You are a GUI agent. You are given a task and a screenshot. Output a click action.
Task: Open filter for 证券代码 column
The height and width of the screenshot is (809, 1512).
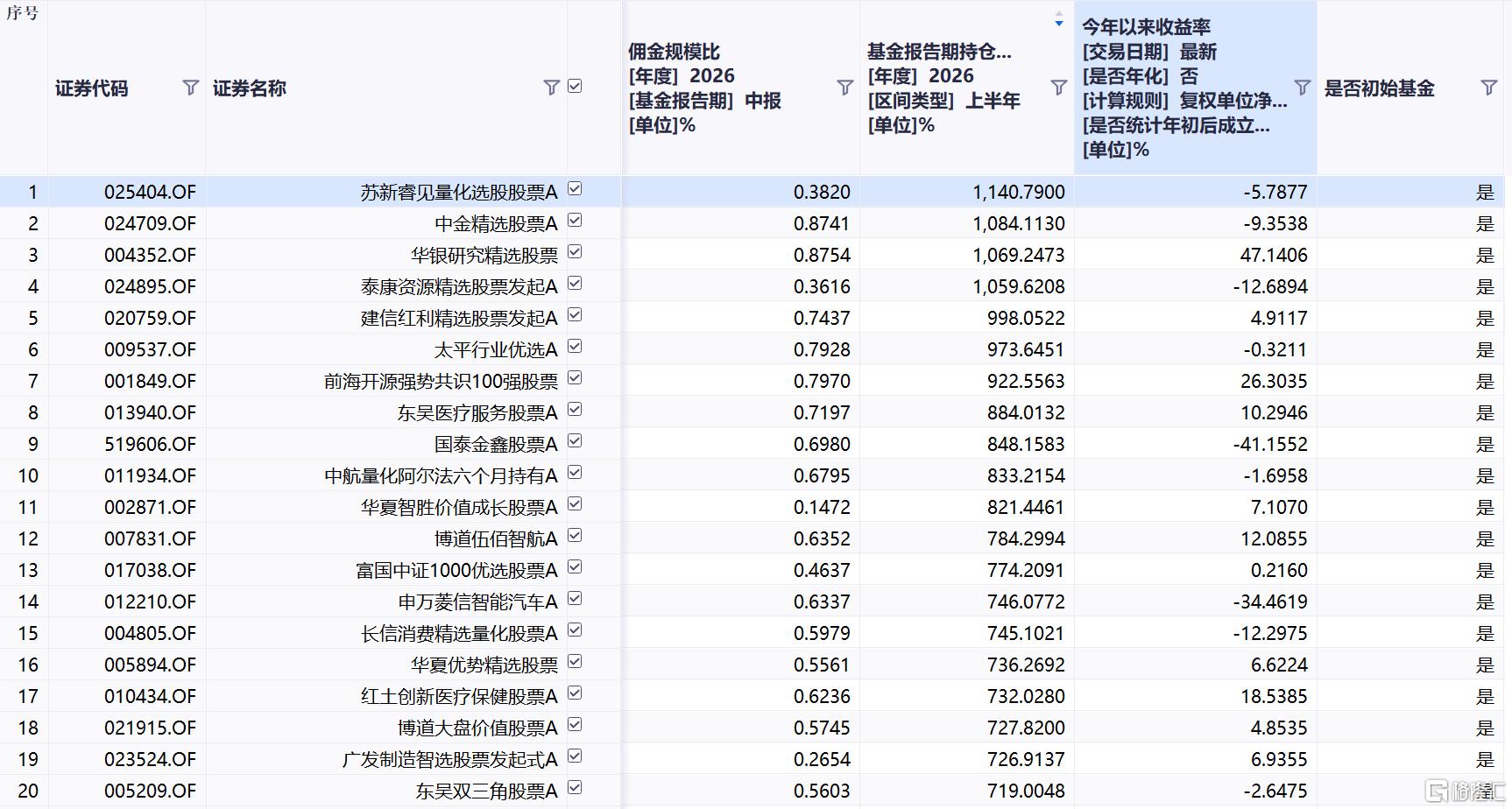click(x=190, y=87)
